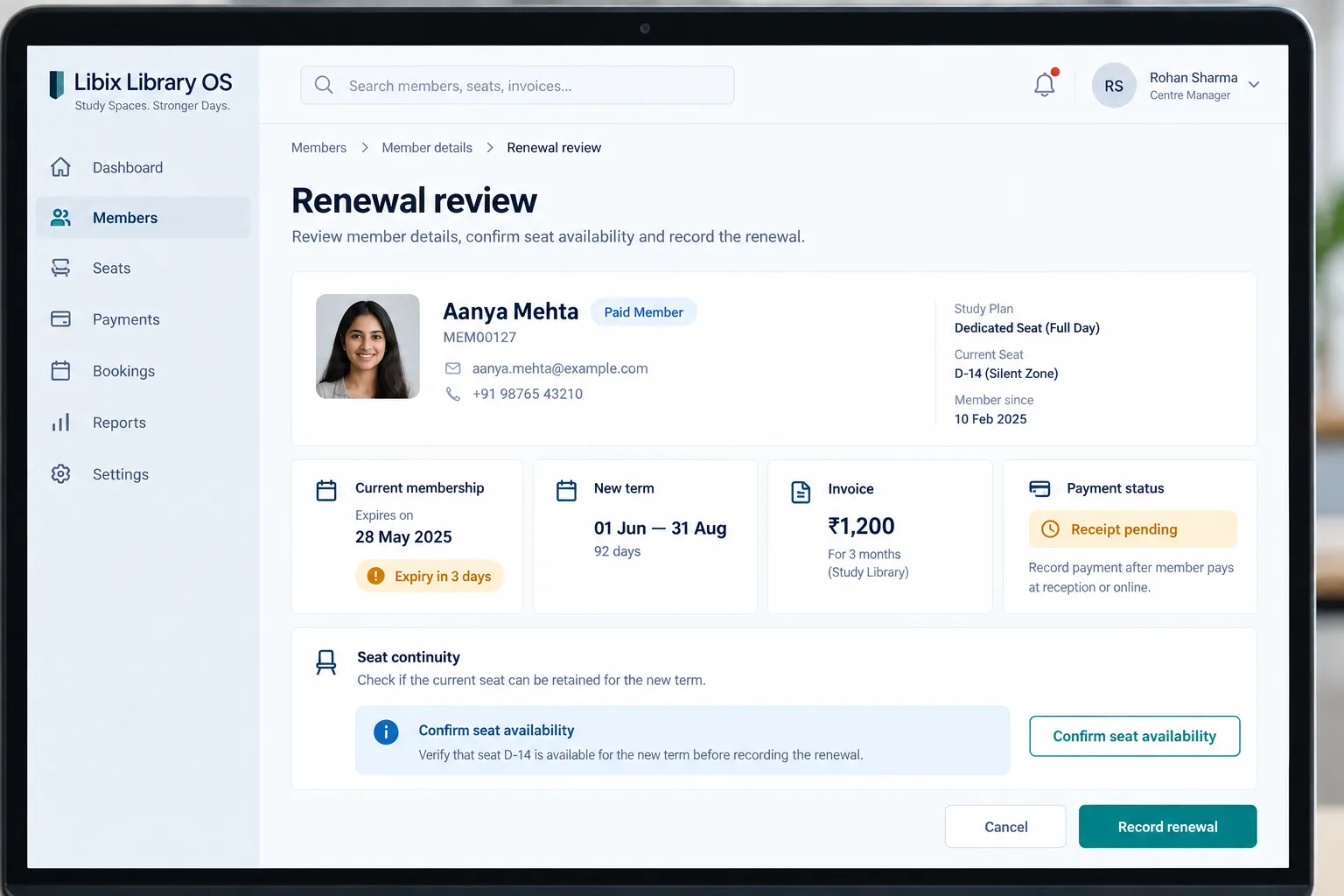
Task: Expand the Rohan Sharma account dropdown
Action: [1254, 85]
